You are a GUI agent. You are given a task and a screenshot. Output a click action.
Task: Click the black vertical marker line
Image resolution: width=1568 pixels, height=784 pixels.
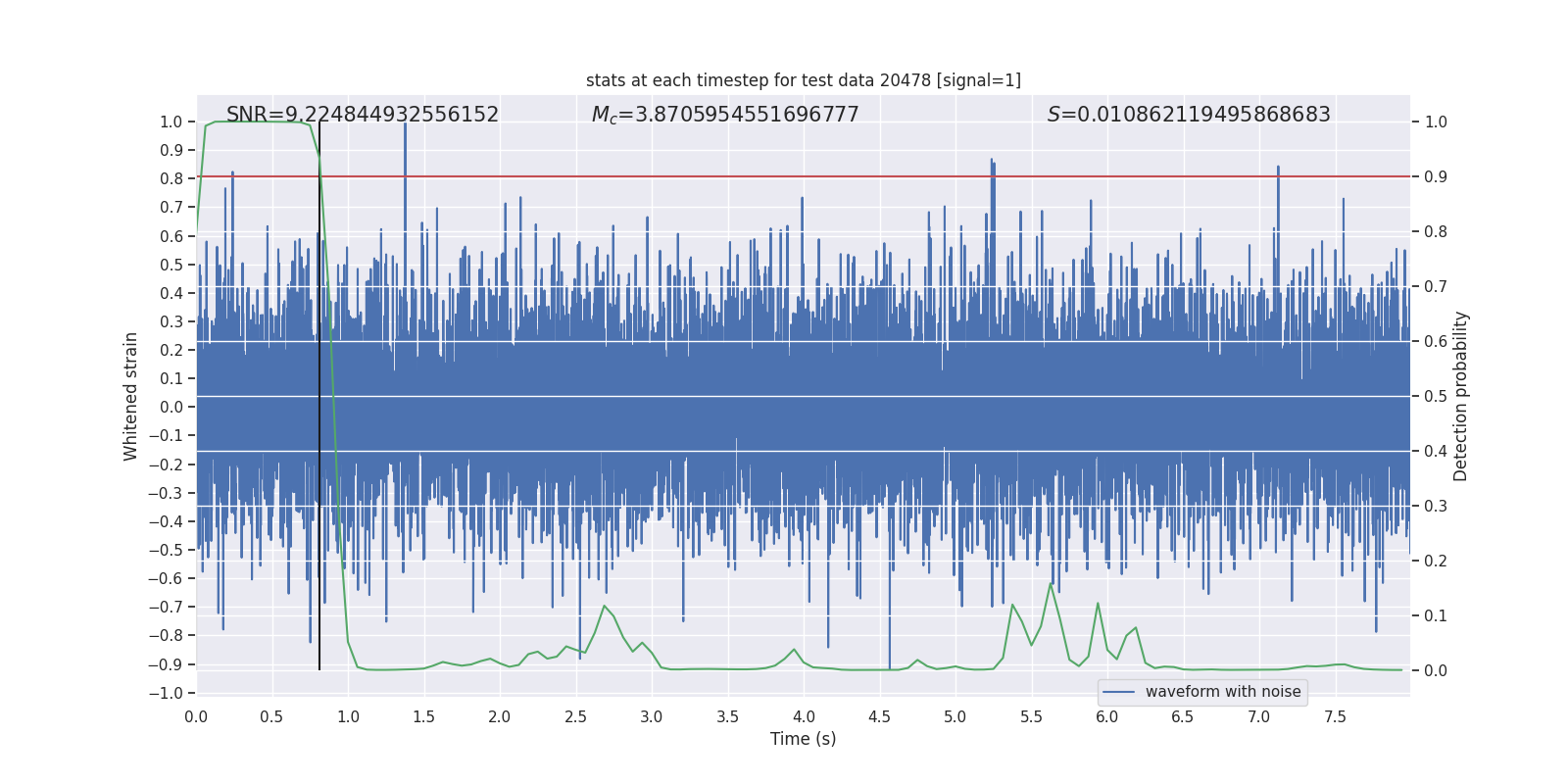[319, 392]
